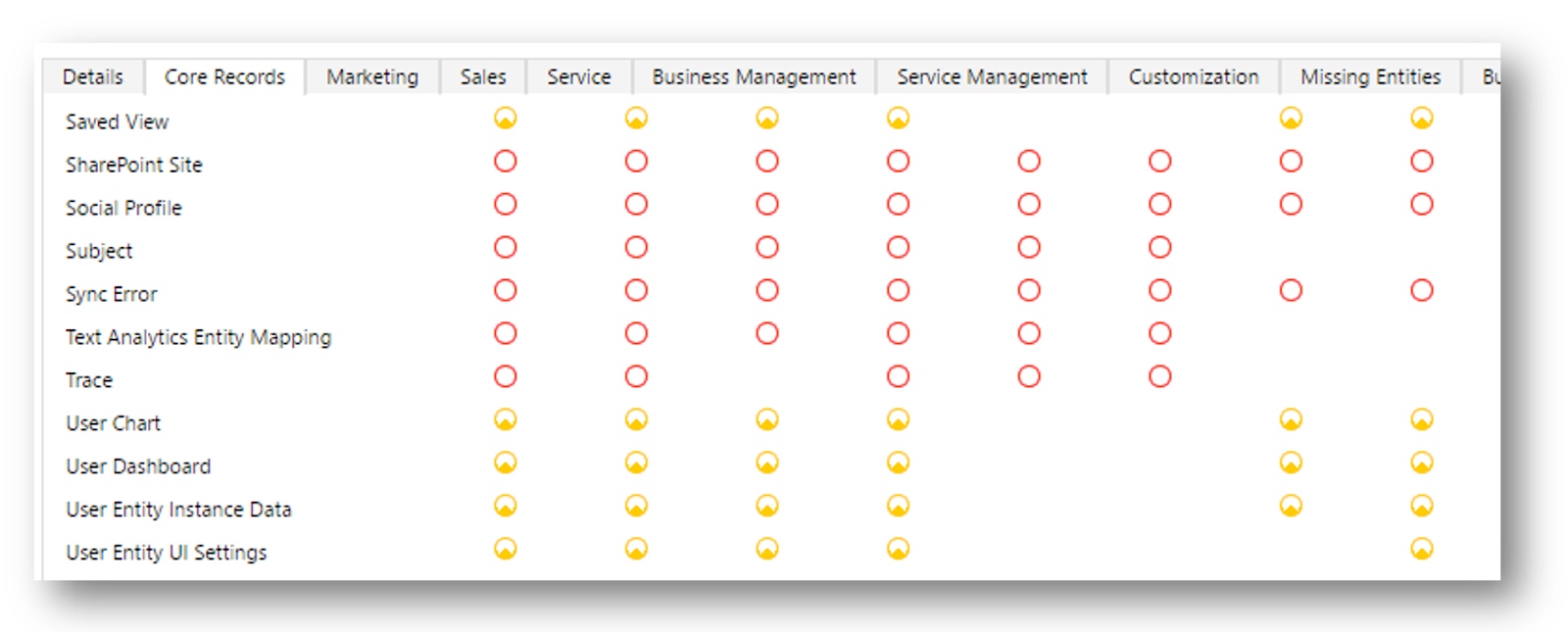The width and height of the screenshot is (1568, 632).
Task: Toggle the first privilege circle in Trace row
Action: pos(505,377)
